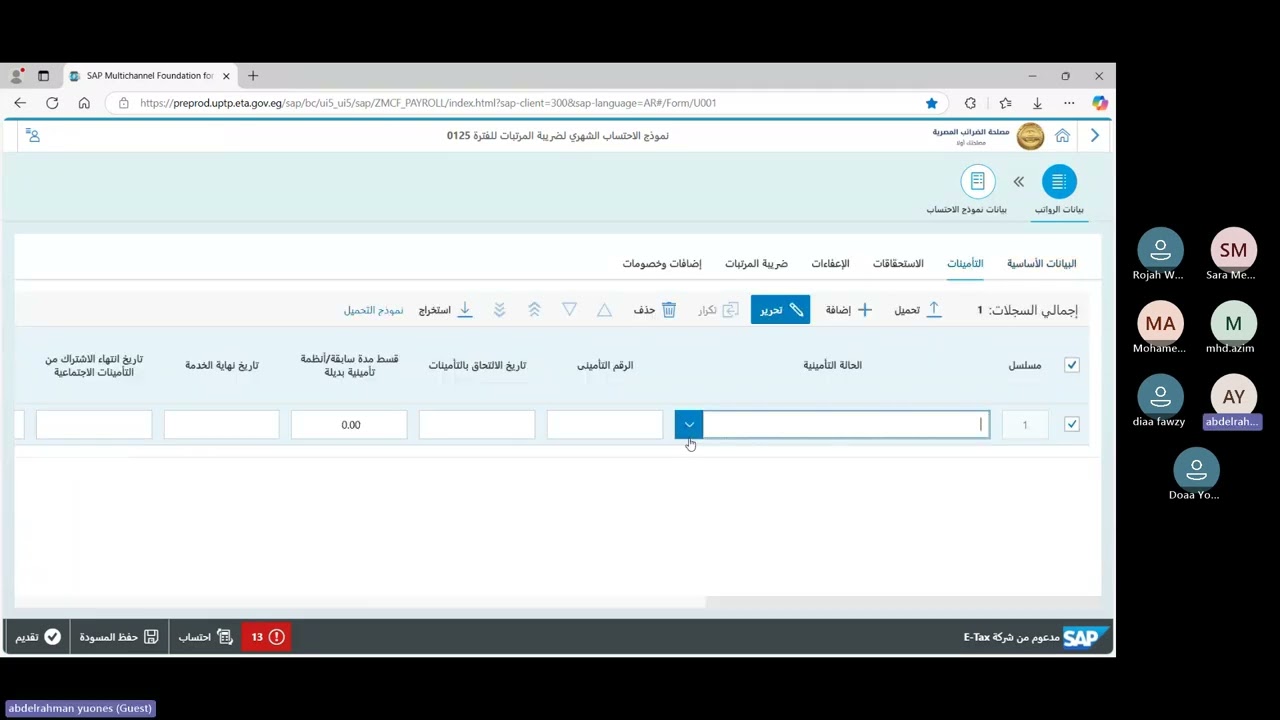Viewport: 1280px width, 720px height.
Task: Select participant AY abdelrahman avatar
Action: point(1233,396)
